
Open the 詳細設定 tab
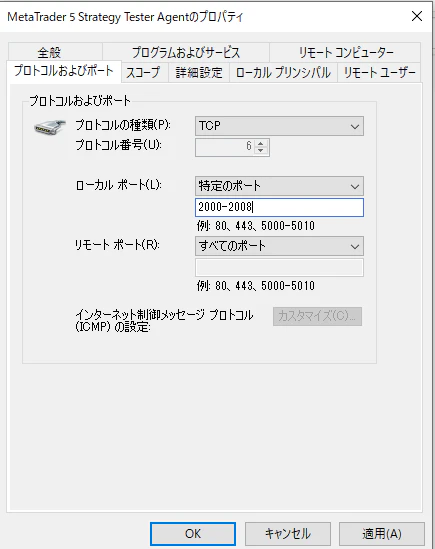point(199,72)
